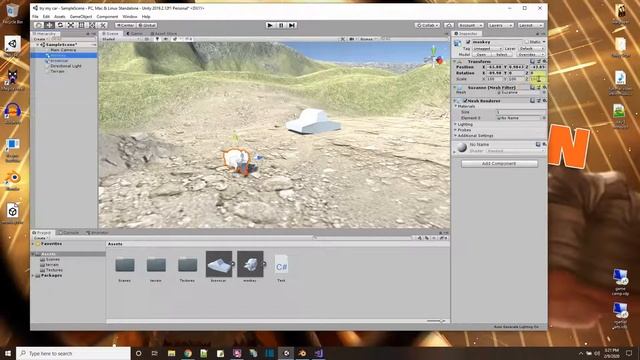Click the Windows Start button
Screen dimensions: 640x360
coord(7,353)
